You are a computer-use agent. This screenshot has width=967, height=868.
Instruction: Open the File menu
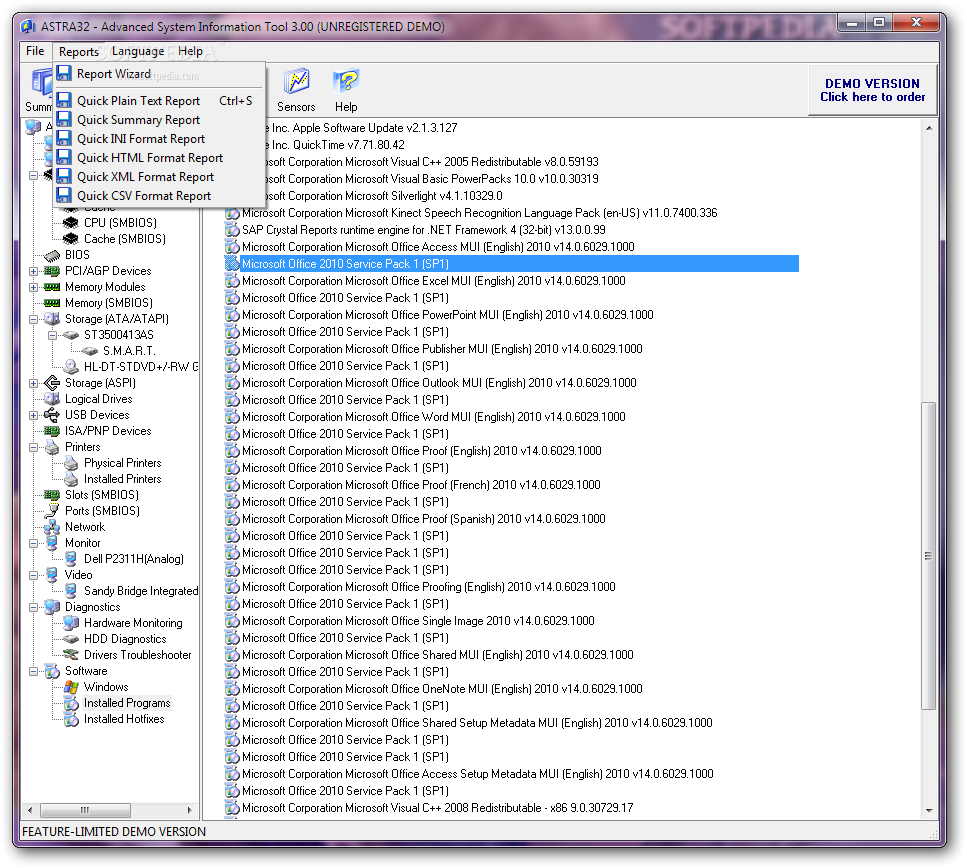(35, 51)
